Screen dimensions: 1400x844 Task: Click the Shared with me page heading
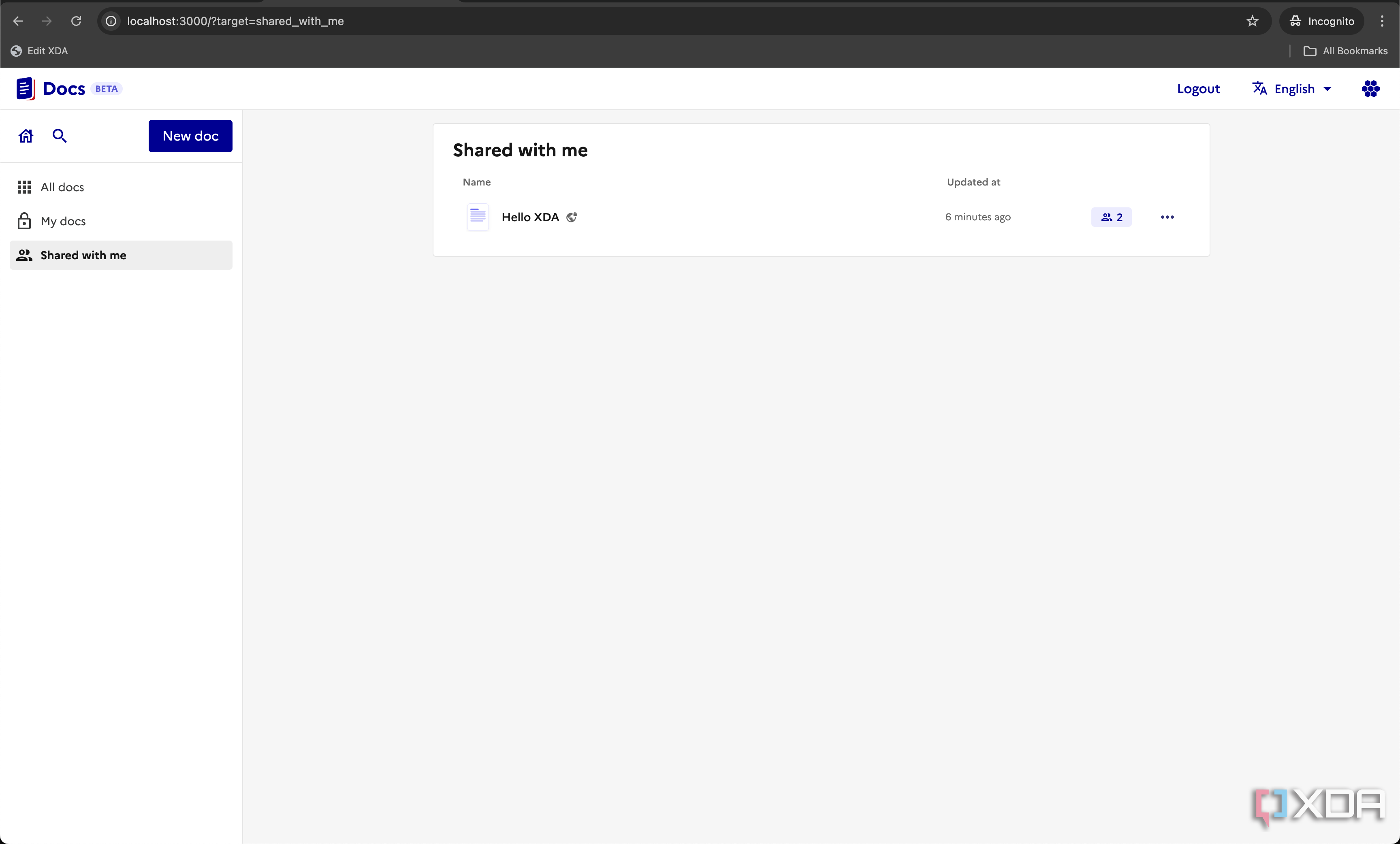pyautogui.click(x=520, y=150)
